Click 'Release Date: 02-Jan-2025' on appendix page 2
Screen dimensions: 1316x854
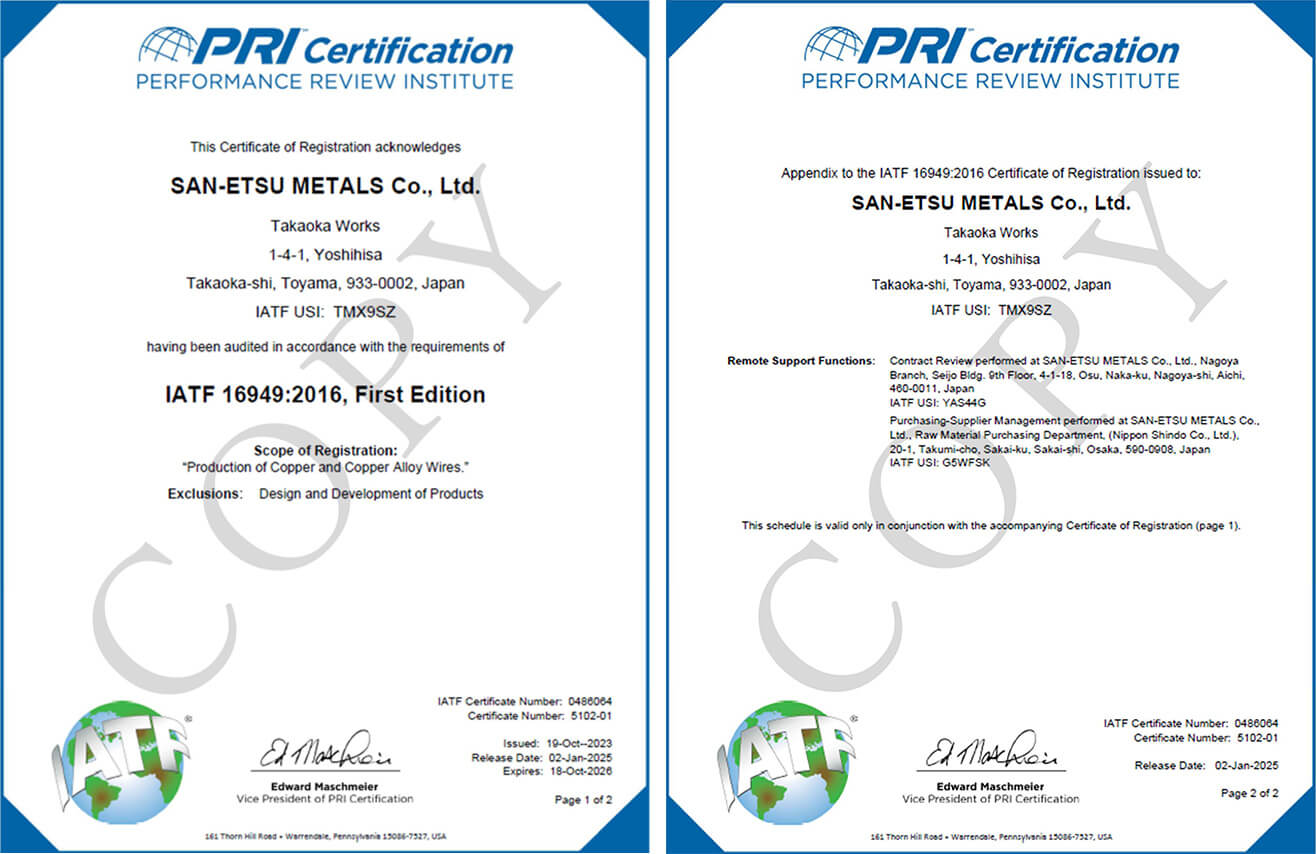(1206, 765)
